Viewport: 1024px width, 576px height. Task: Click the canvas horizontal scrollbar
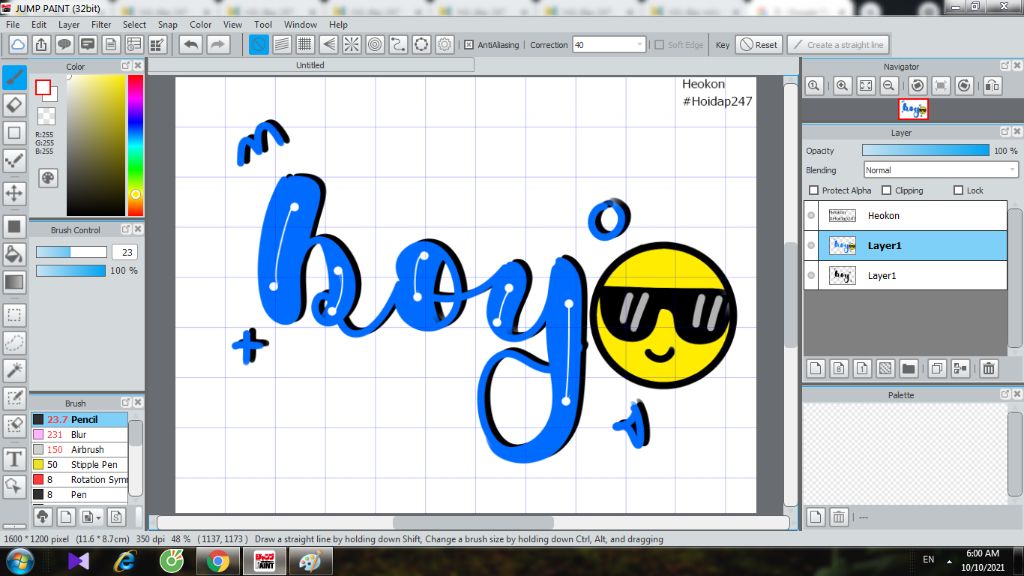click(473, 522)
